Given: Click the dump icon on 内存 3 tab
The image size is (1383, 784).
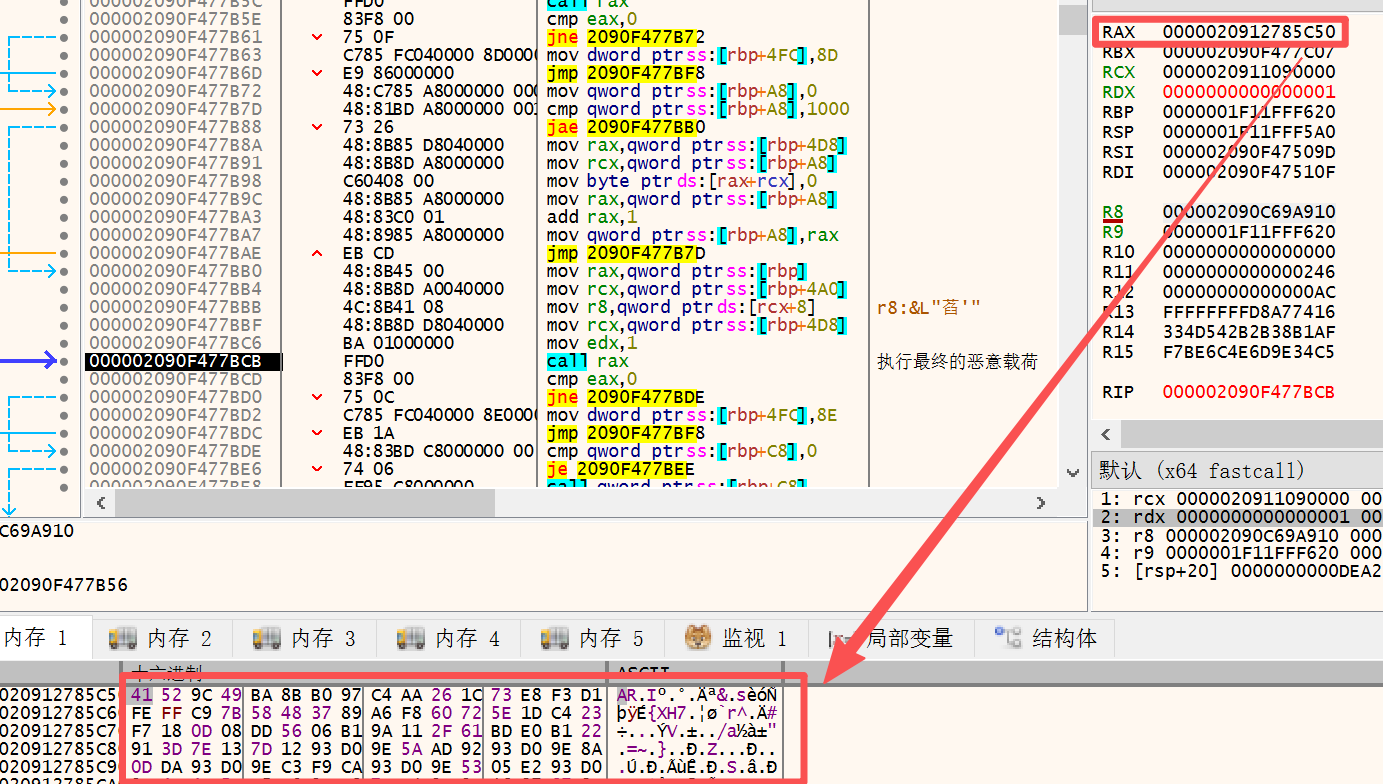Looking at the screenshot, I should [266, 638].
